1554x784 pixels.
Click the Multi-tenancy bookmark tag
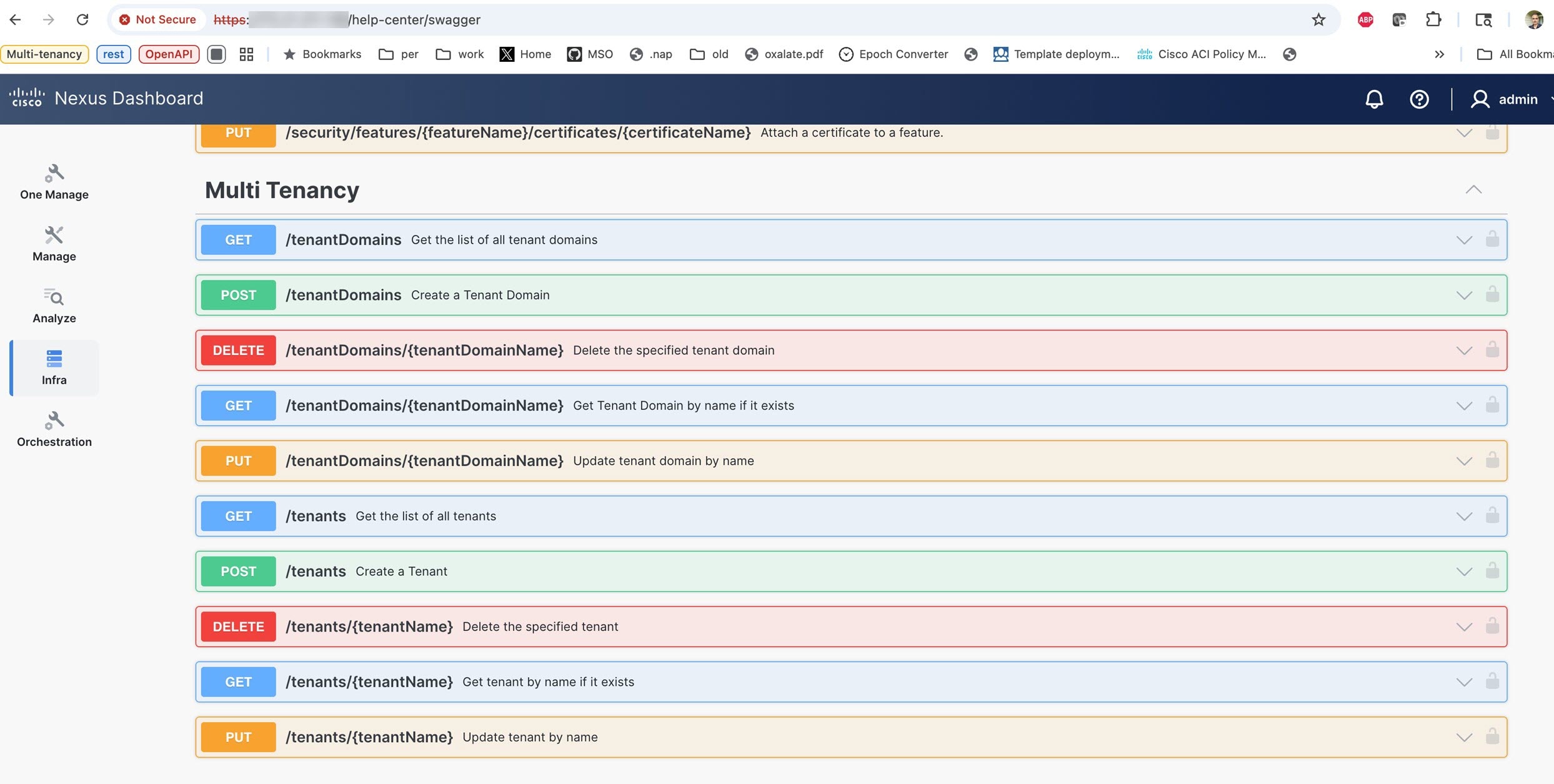click(x=44, y=54)
